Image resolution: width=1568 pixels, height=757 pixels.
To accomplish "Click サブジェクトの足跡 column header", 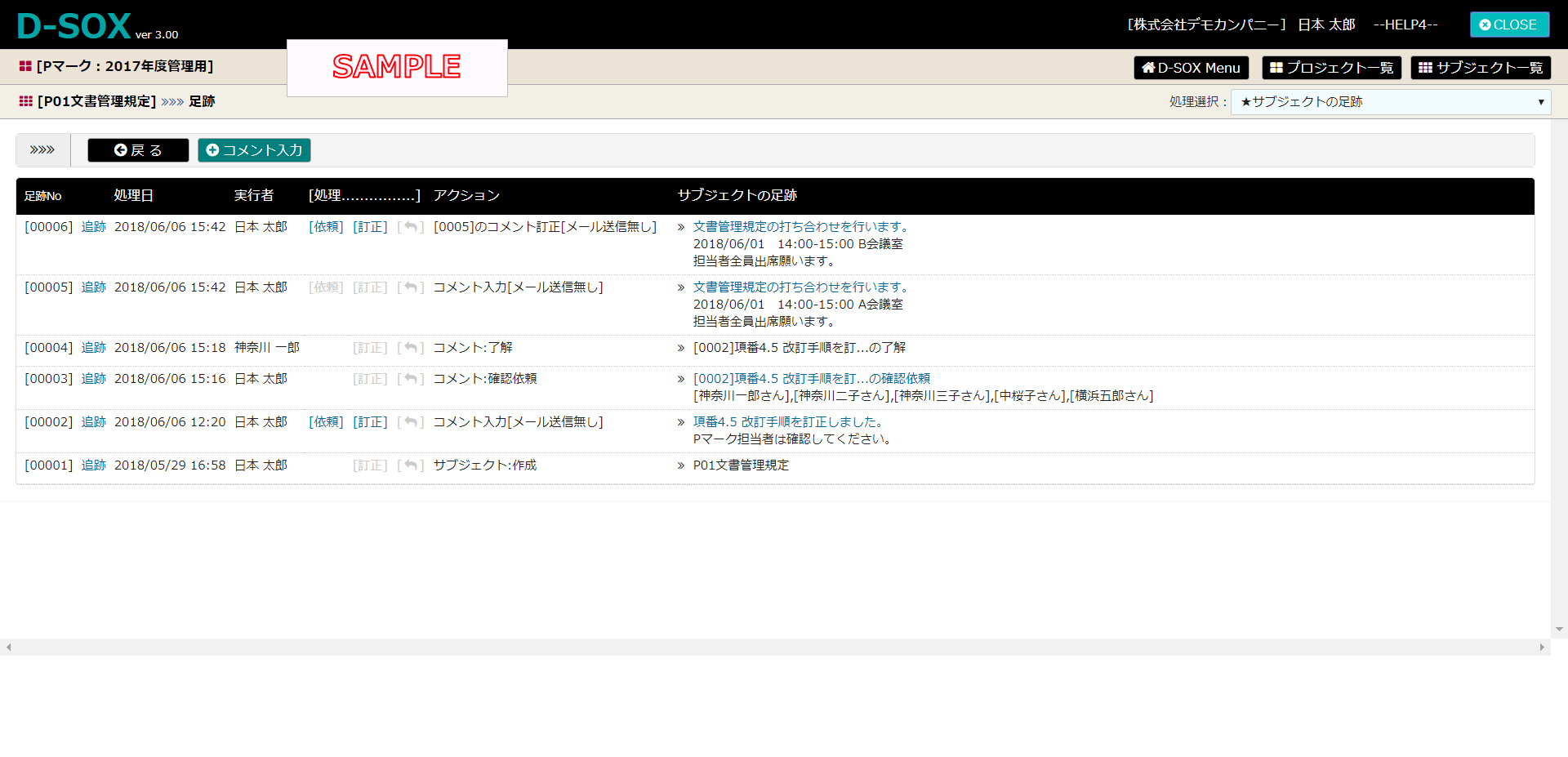I will [x=737, y=196].
